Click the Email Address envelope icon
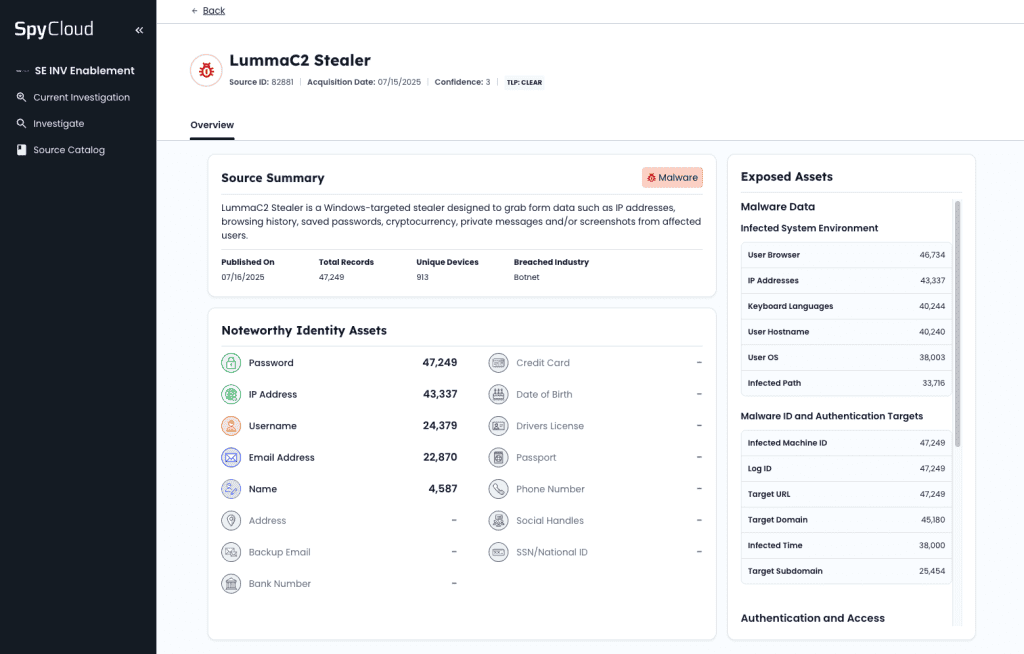 point(231,457)
